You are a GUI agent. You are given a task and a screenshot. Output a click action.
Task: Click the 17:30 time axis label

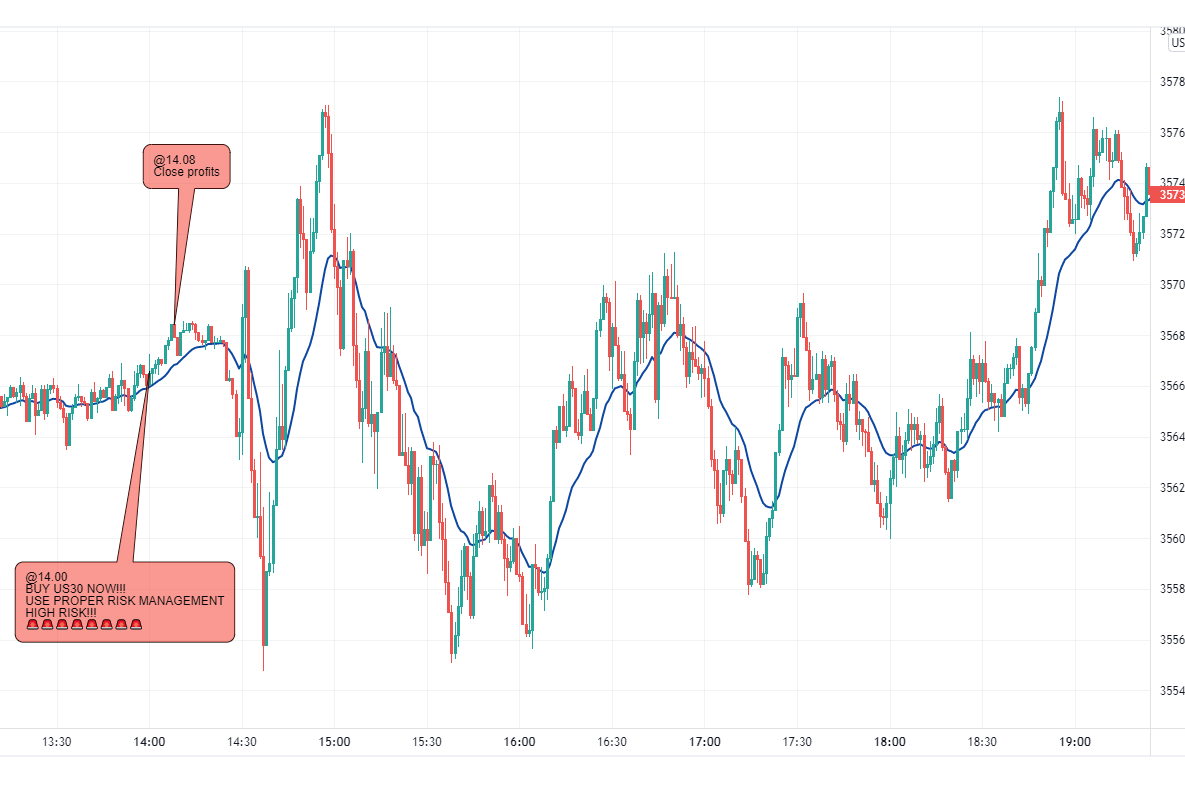pyautogui.click(x=797, y=742)
